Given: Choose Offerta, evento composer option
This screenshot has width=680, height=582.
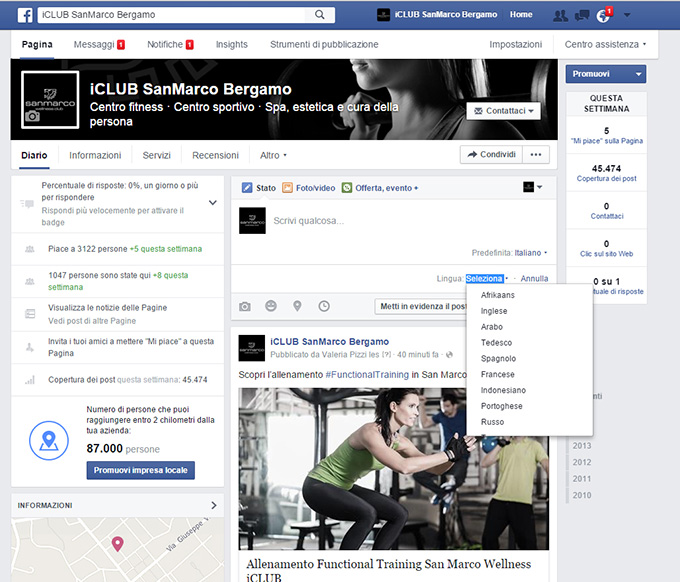Looking at the screenshot, I should click(380, 188).
